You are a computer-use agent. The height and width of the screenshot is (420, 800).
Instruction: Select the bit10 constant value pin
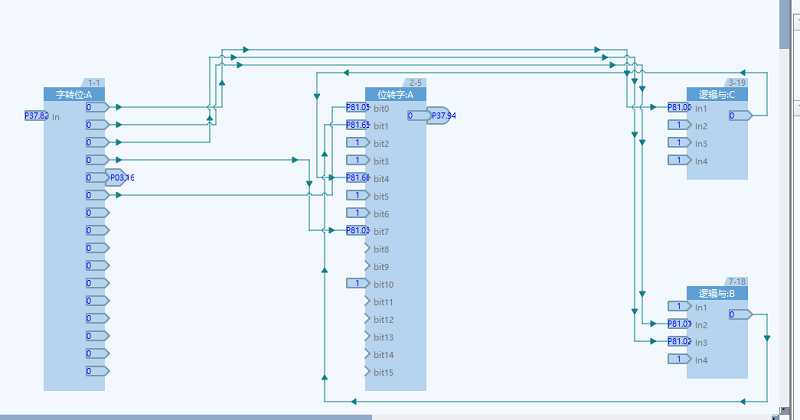tap(357, 284)
